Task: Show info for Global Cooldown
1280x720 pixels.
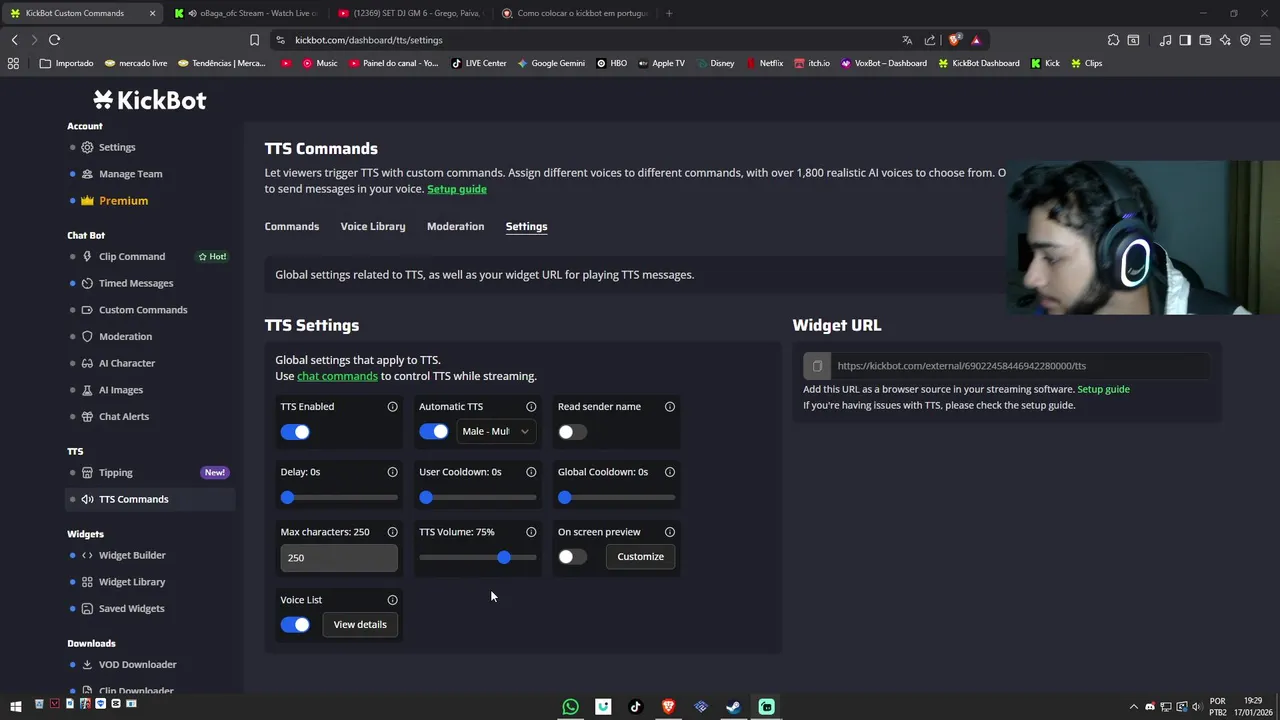Action: pyautogui.click(x=670, y=472)
